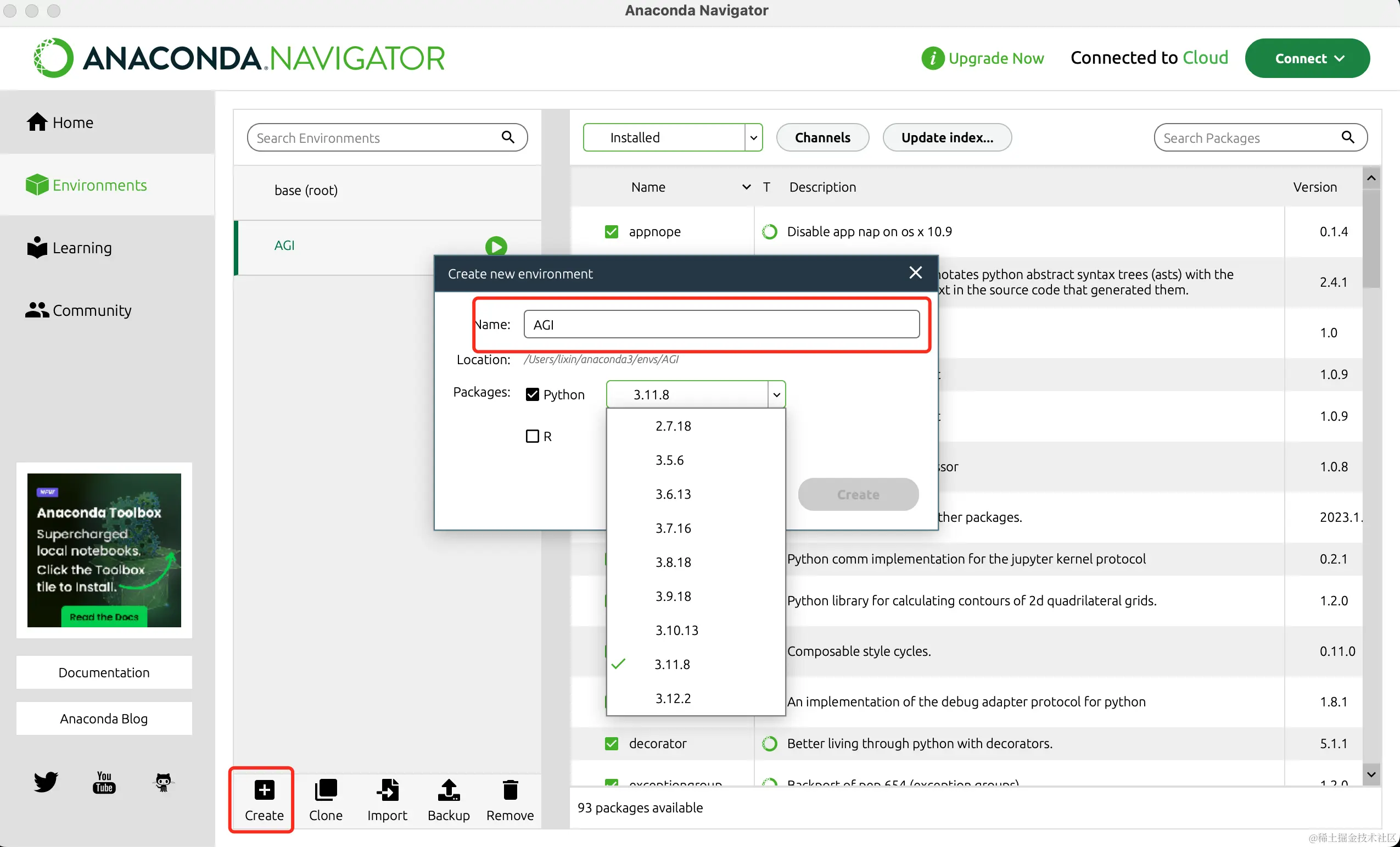Click the Clone environment icon
The image size is (1400, 847).
(326, 790)
